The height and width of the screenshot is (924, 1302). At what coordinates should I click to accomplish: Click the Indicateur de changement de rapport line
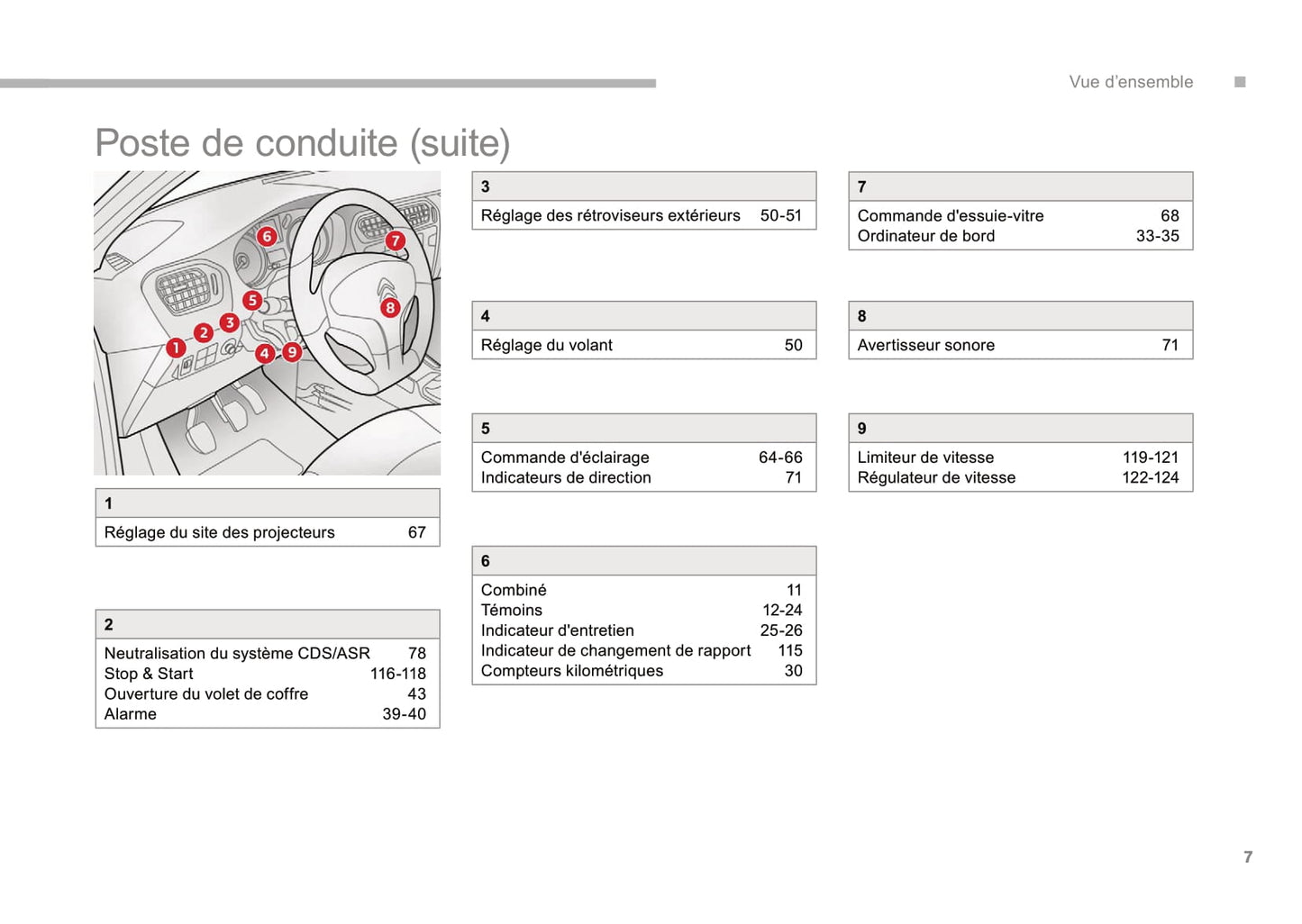click(615, 650)
